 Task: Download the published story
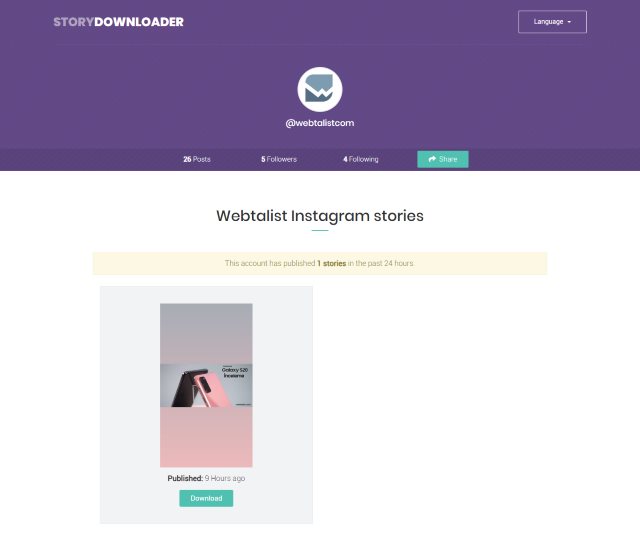(206, 498)
